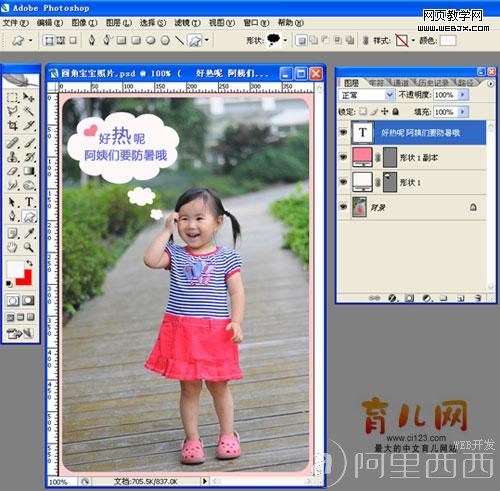
Task: Select the Eraser tool
Action: tap(13, 171)
